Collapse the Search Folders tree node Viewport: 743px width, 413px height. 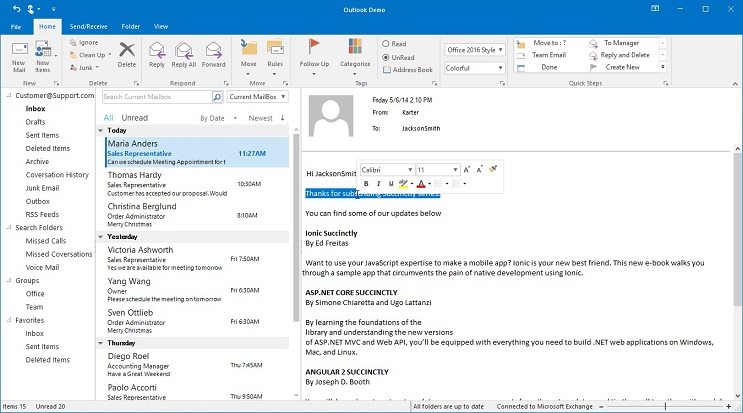point(9,227)
